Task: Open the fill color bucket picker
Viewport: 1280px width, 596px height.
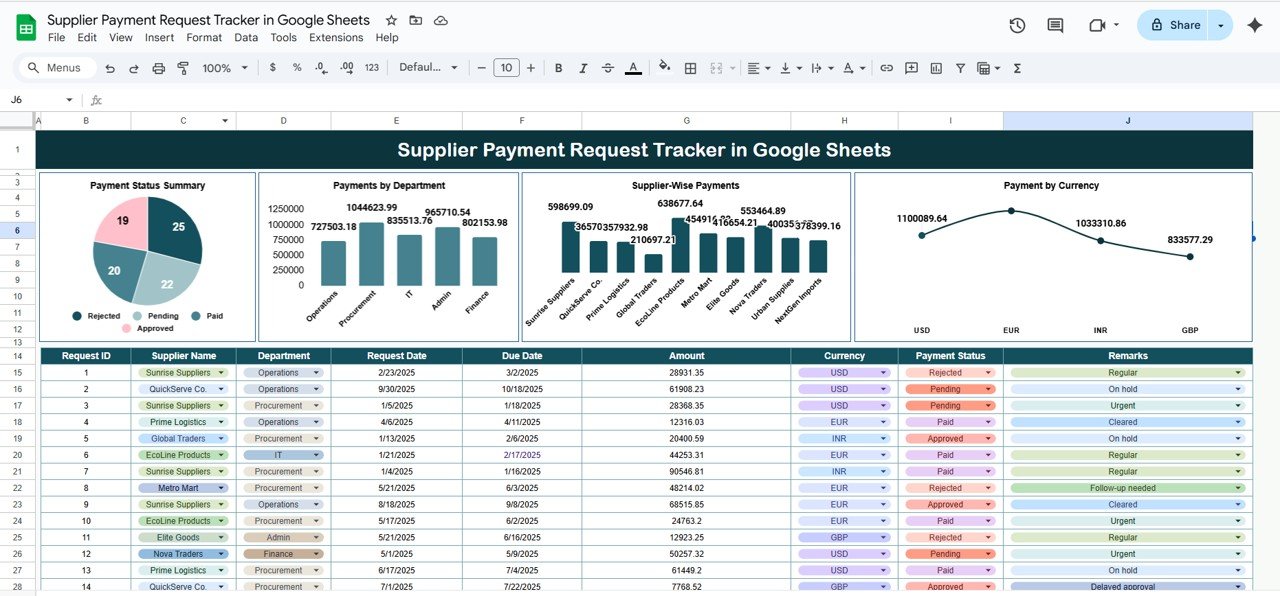Action: pyautogui.click(x=664, y=68)
